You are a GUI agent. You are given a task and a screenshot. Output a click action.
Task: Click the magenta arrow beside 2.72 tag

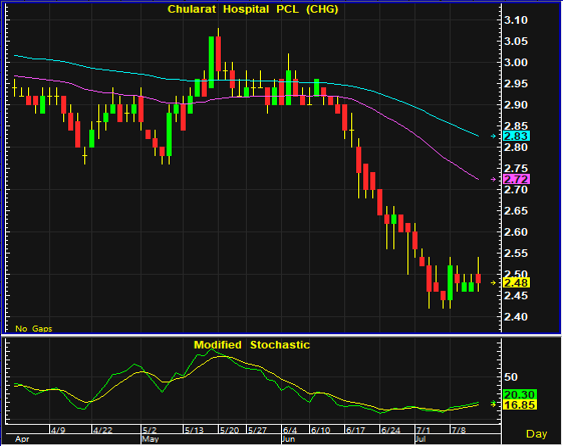tap(494, 179)
